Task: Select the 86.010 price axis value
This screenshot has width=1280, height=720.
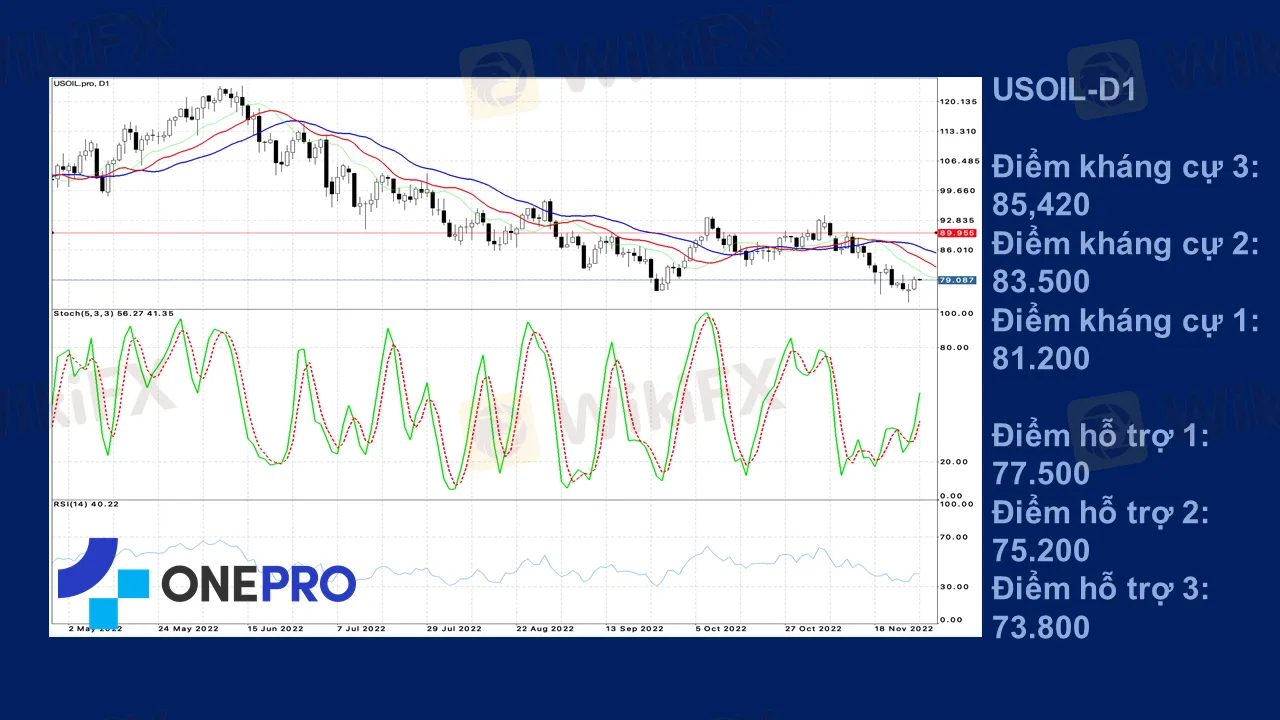Action: pyautogui.click(x=955, y=249)
